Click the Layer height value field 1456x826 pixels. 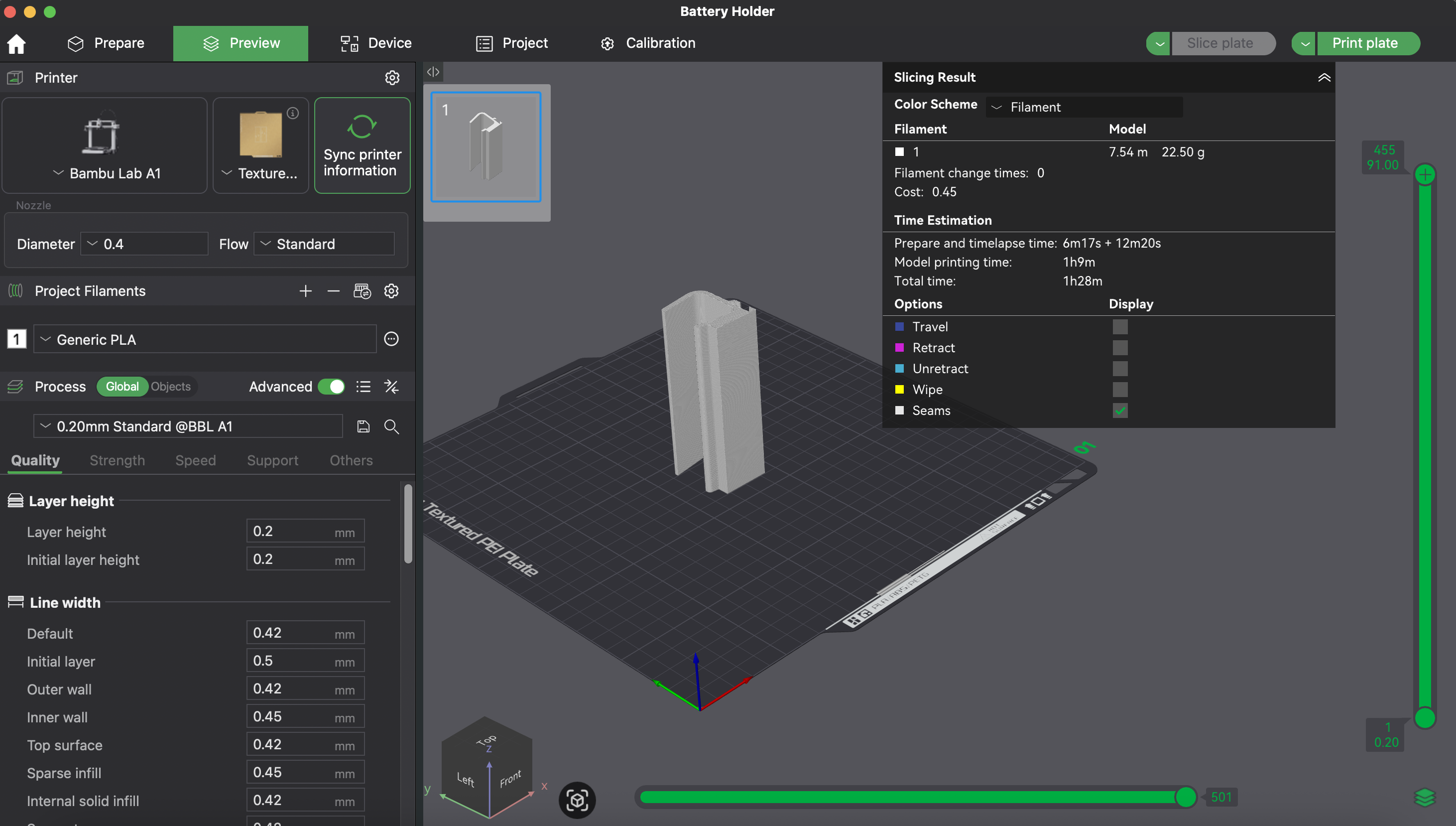(x=305, y=531)
